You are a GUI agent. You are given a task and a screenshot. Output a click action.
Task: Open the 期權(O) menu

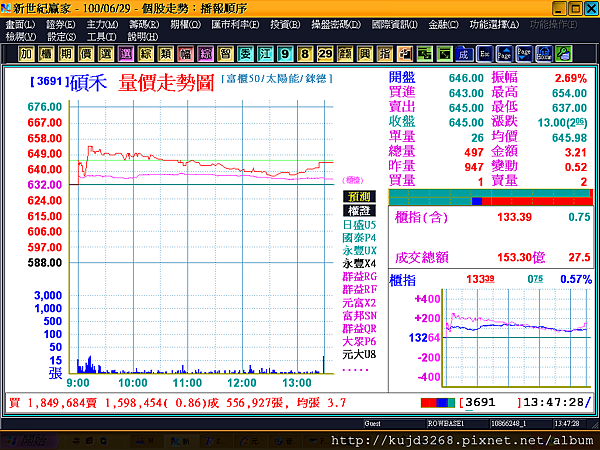point(186,24)
